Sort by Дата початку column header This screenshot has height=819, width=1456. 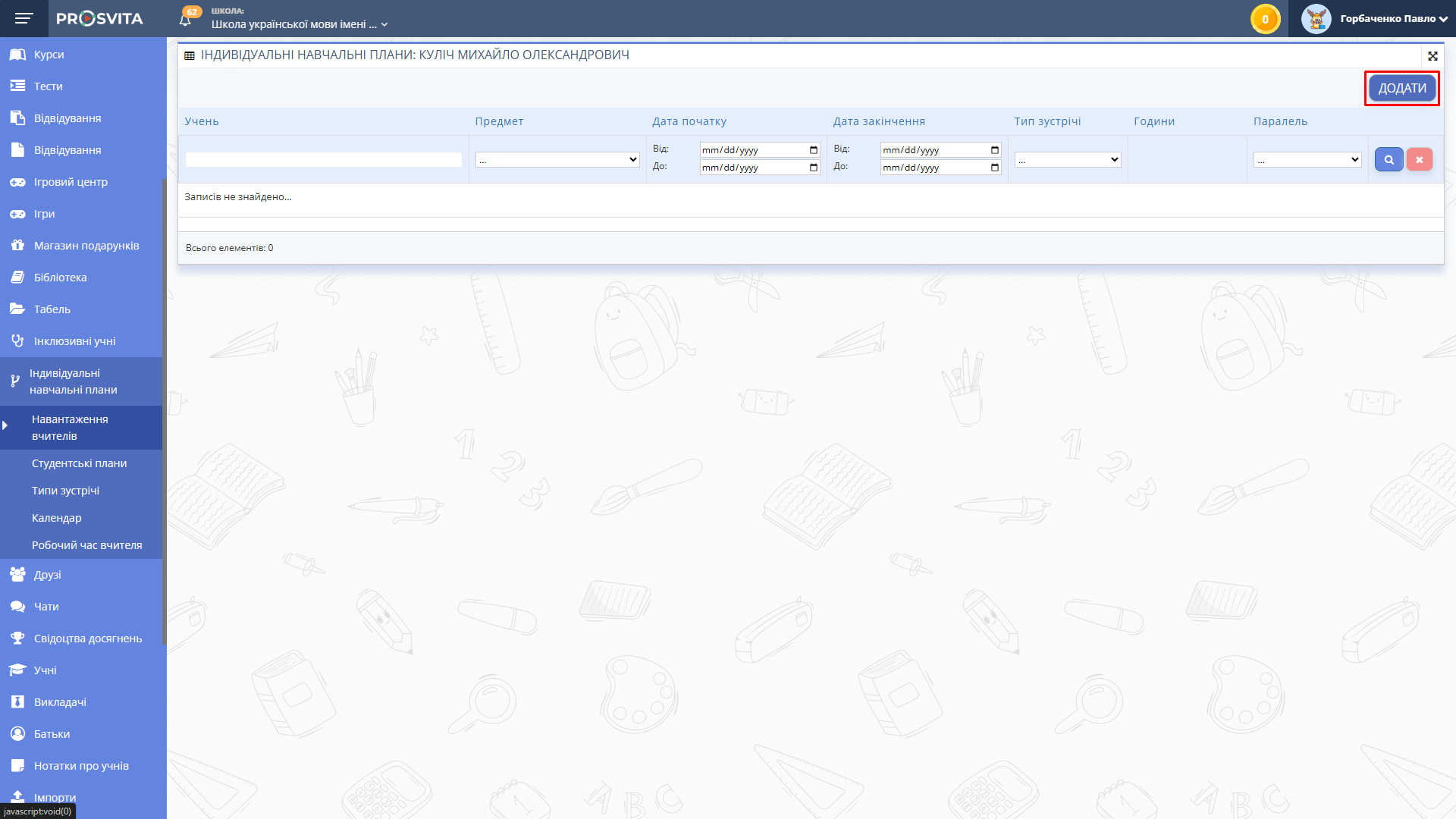pos(689,121)
